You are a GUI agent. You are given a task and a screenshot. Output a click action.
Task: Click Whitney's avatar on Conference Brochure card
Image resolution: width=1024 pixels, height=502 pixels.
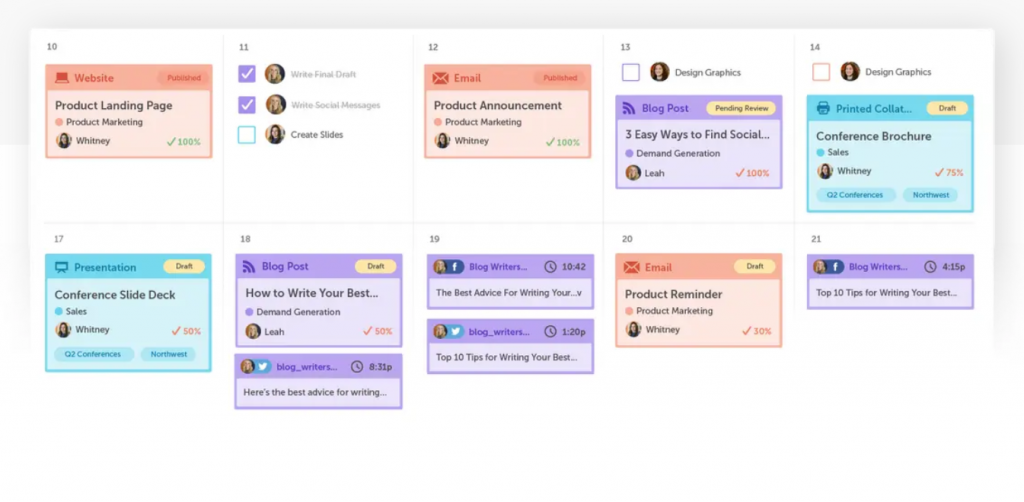825,171
